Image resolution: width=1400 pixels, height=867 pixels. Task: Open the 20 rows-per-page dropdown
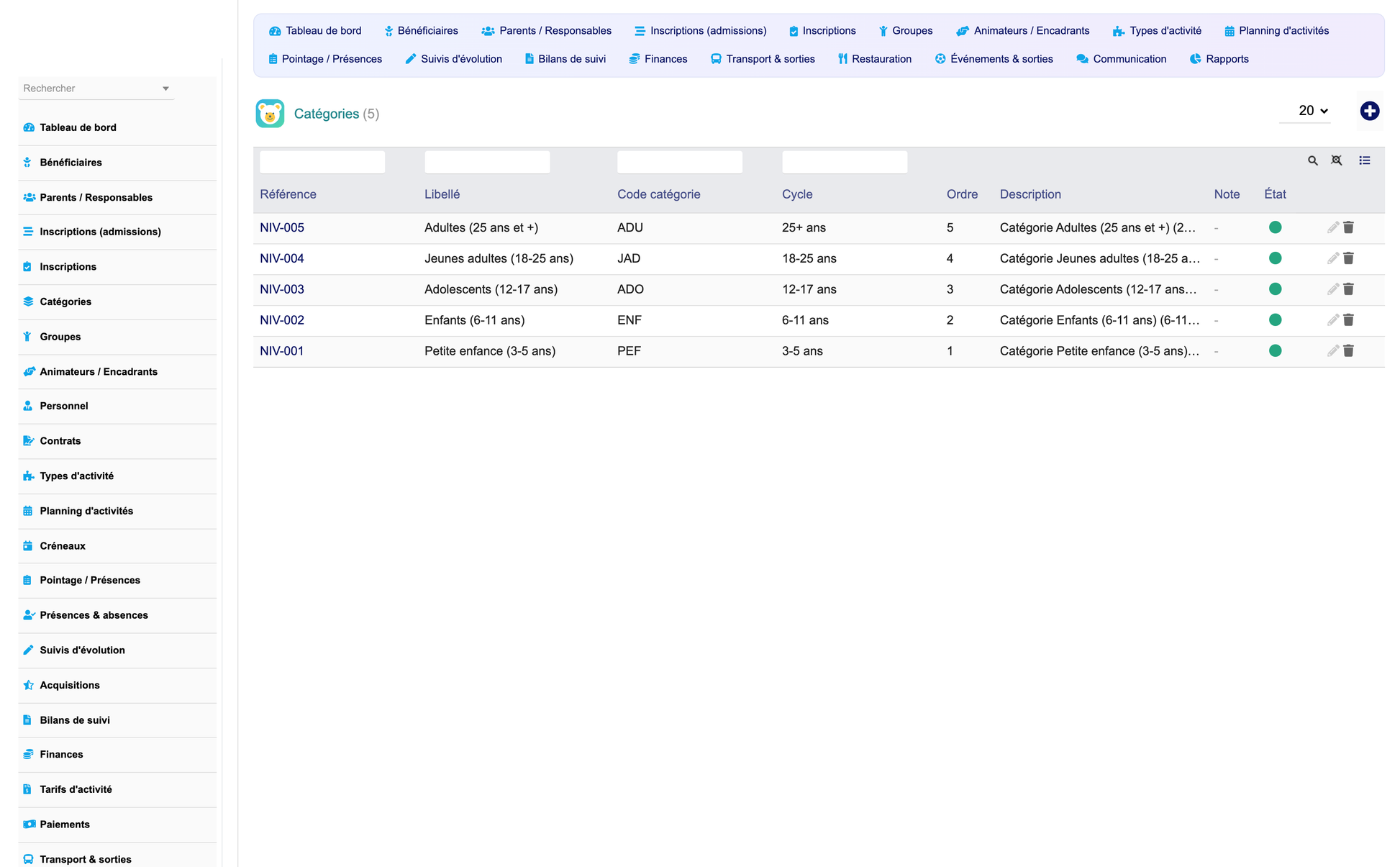[x=1305, y=111]
